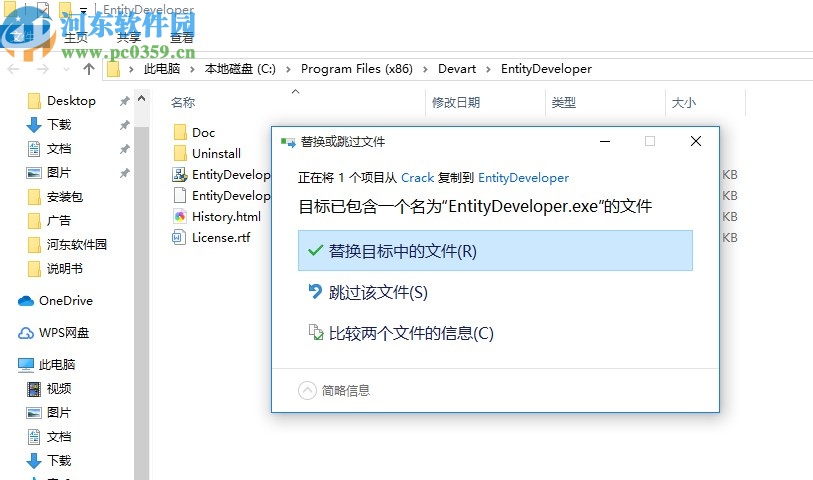
Task: Collapse details with 简略信息 arrow
Action: pos(307,390)
